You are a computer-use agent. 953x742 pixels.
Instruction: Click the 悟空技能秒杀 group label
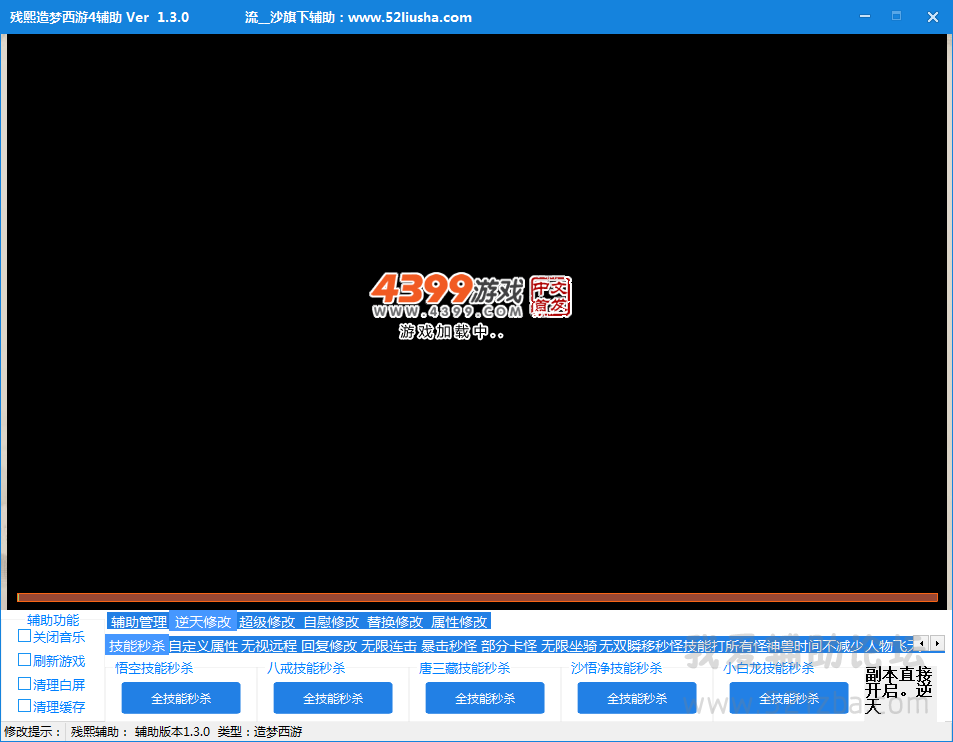click(154, 668)
